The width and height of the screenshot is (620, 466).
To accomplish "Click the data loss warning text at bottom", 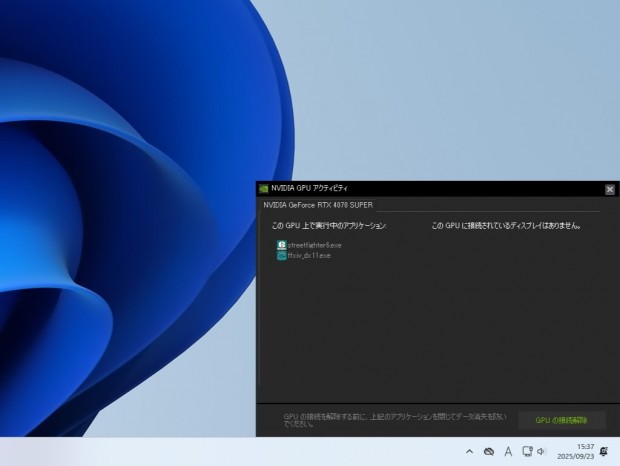I will [x=394, y=420].
